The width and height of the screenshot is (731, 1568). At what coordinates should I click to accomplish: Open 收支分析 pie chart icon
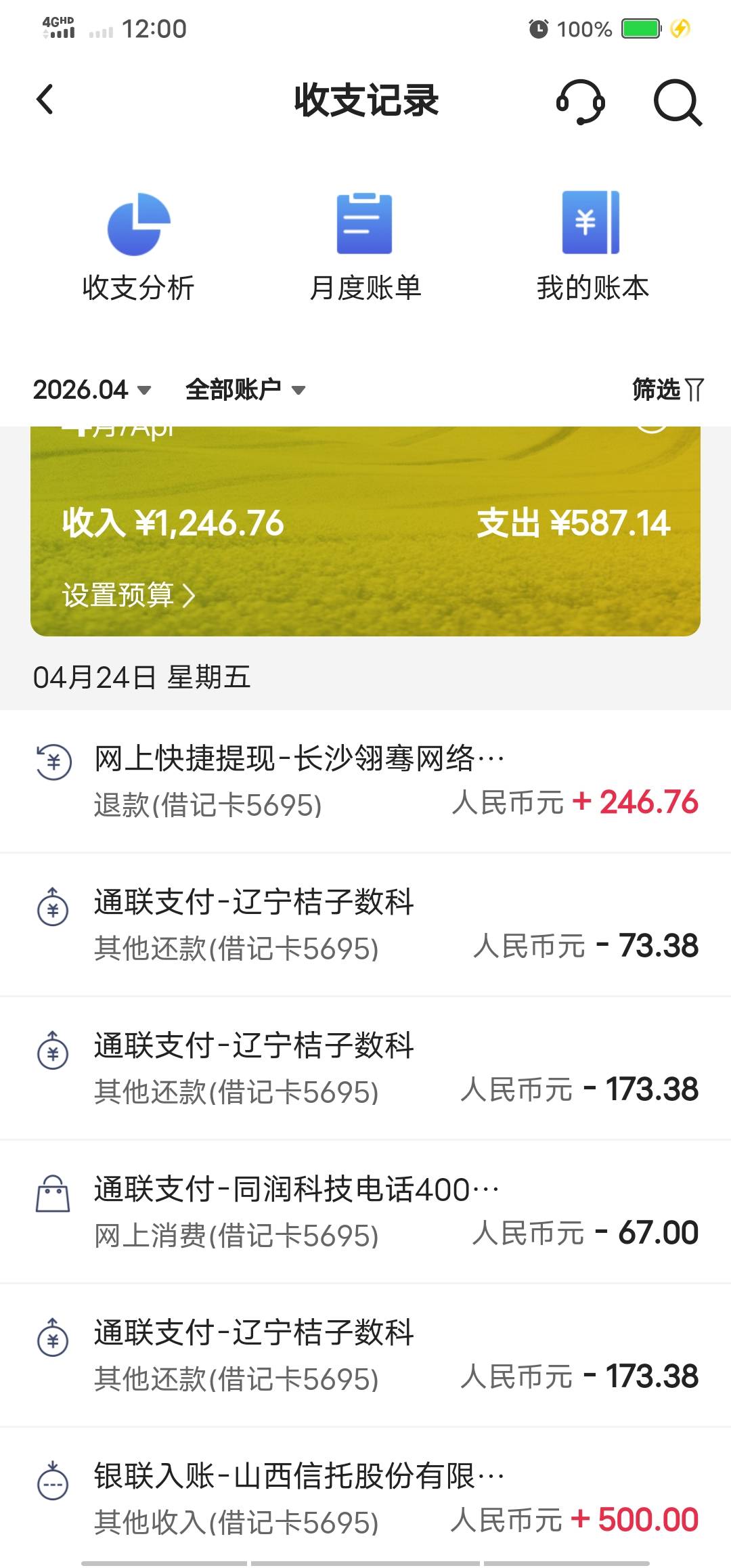click(x=139, y=225)
